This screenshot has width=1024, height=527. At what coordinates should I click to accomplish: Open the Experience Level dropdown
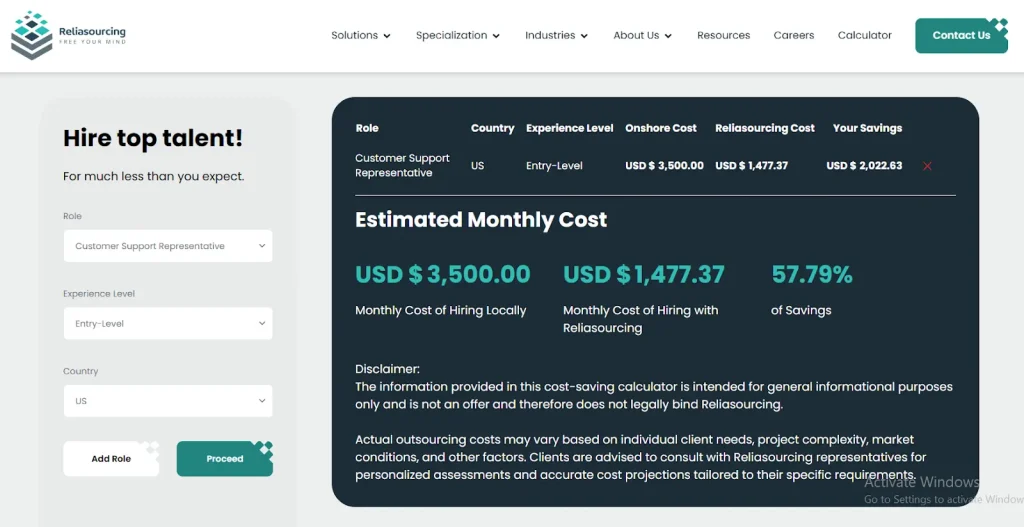click(x=168, y=323)
